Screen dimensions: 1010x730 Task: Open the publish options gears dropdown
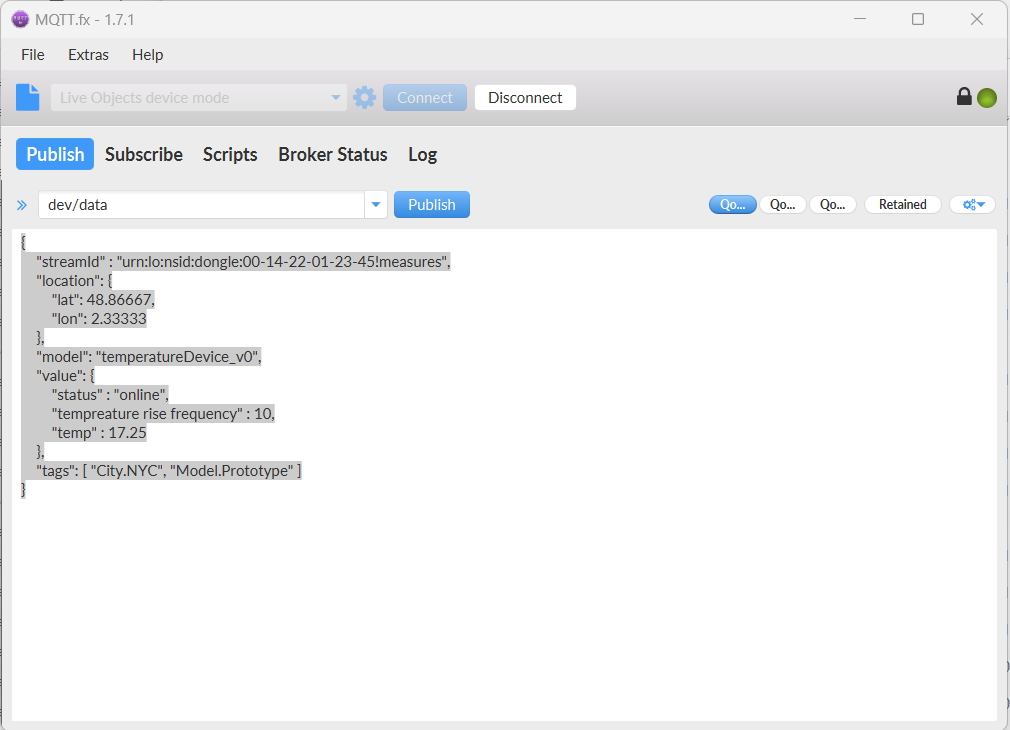[973, 204]
